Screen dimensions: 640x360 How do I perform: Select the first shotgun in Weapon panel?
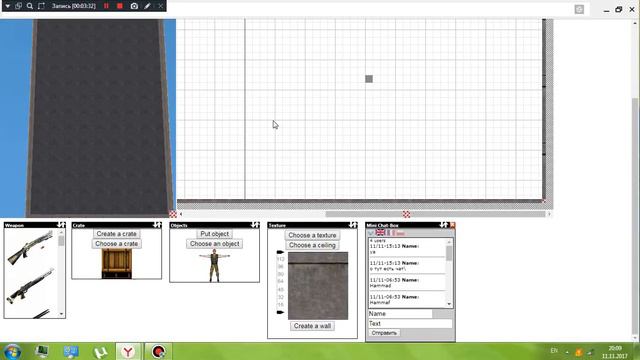click(x=31, y=247)
